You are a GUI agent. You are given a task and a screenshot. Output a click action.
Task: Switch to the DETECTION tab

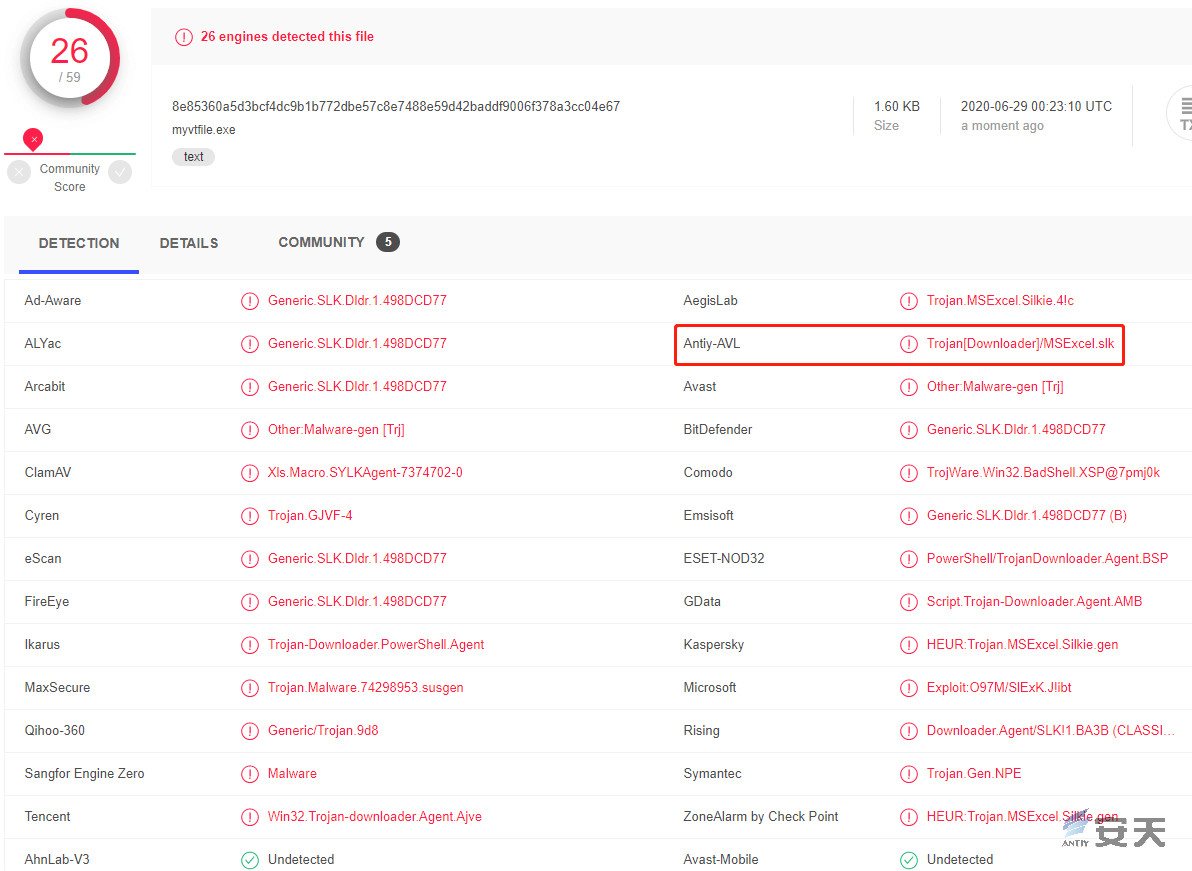[x=79, y=243]
